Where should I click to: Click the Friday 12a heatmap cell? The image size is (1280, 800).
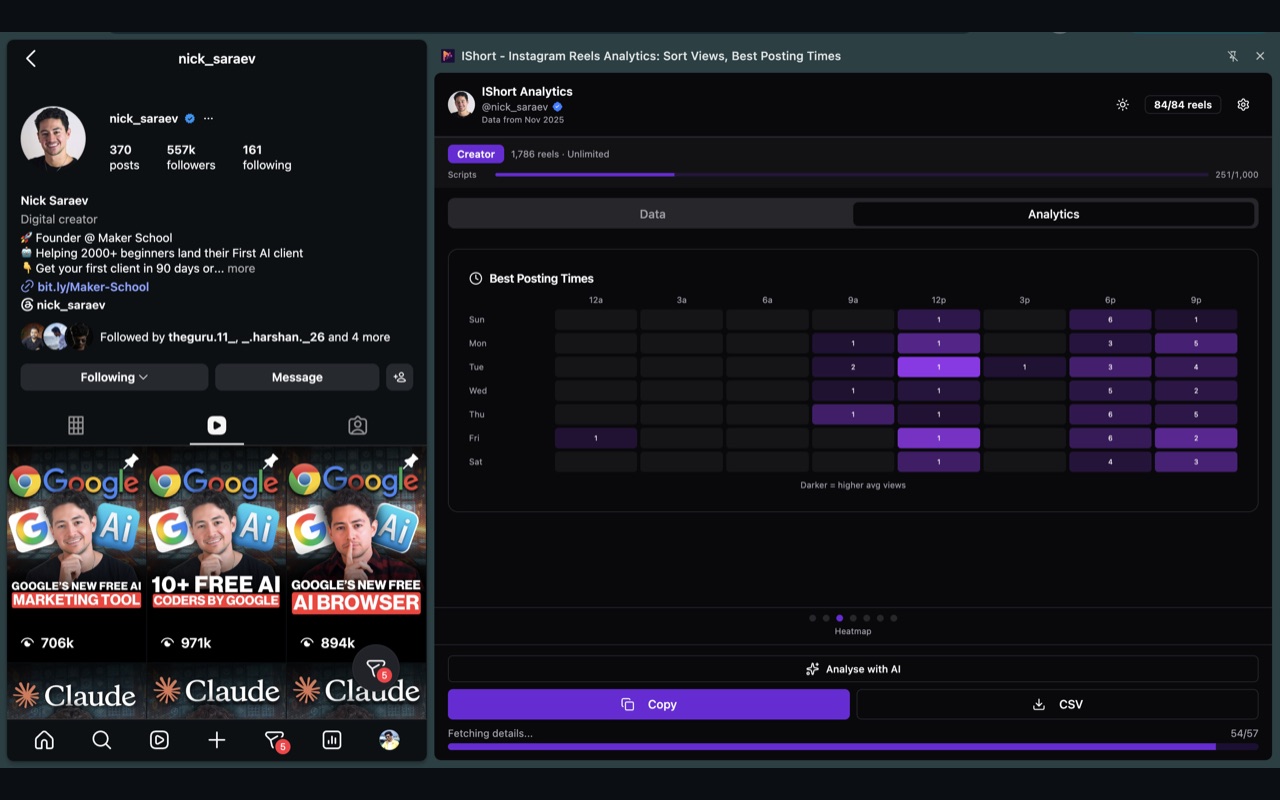click(596, 438)
